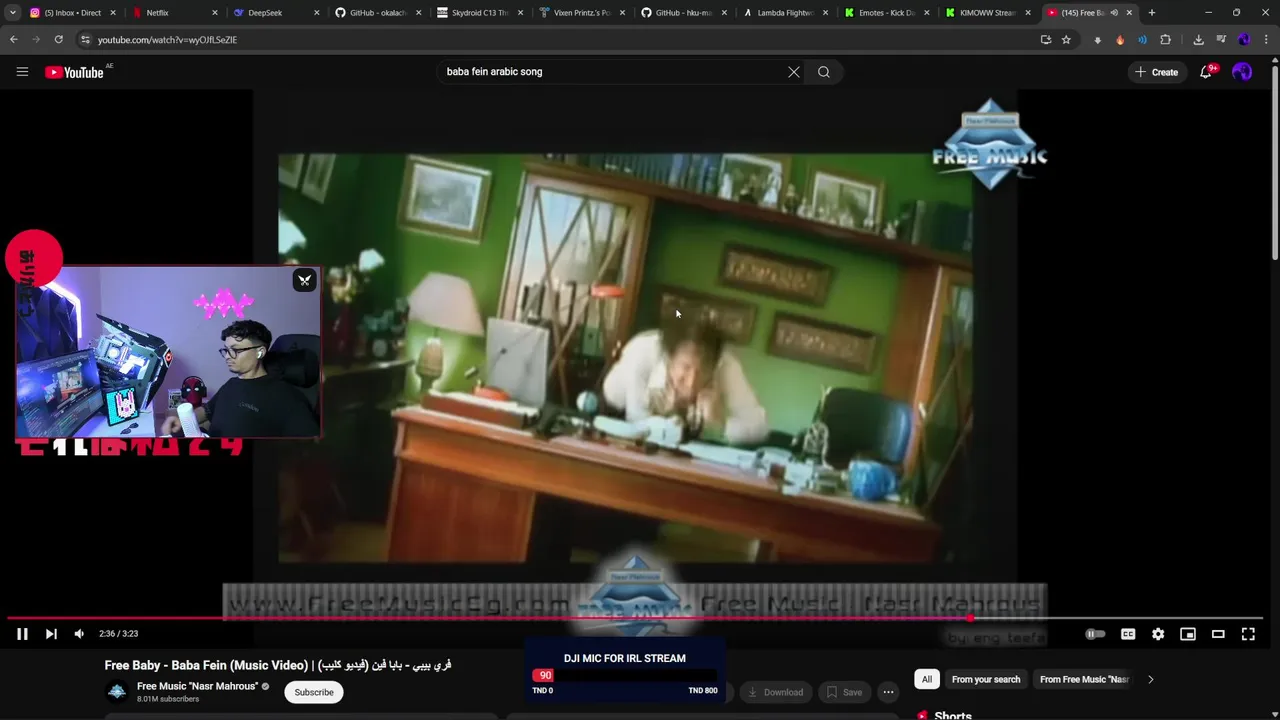Subscribe to Free Music Nasr Mahrous

314,692
